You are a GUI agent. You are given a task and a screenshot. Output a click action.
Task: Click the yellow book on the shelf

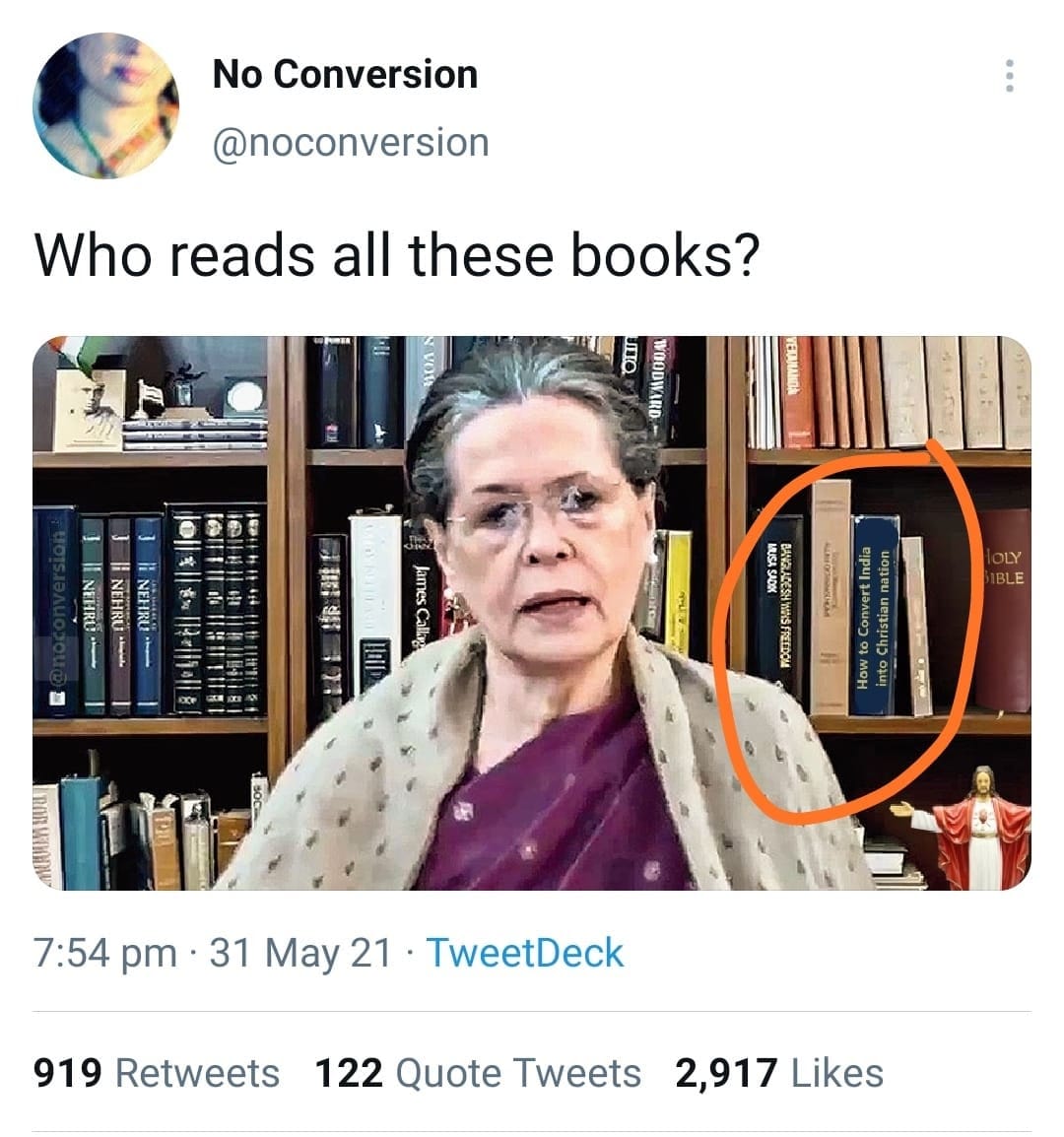[x=678, y=592]
